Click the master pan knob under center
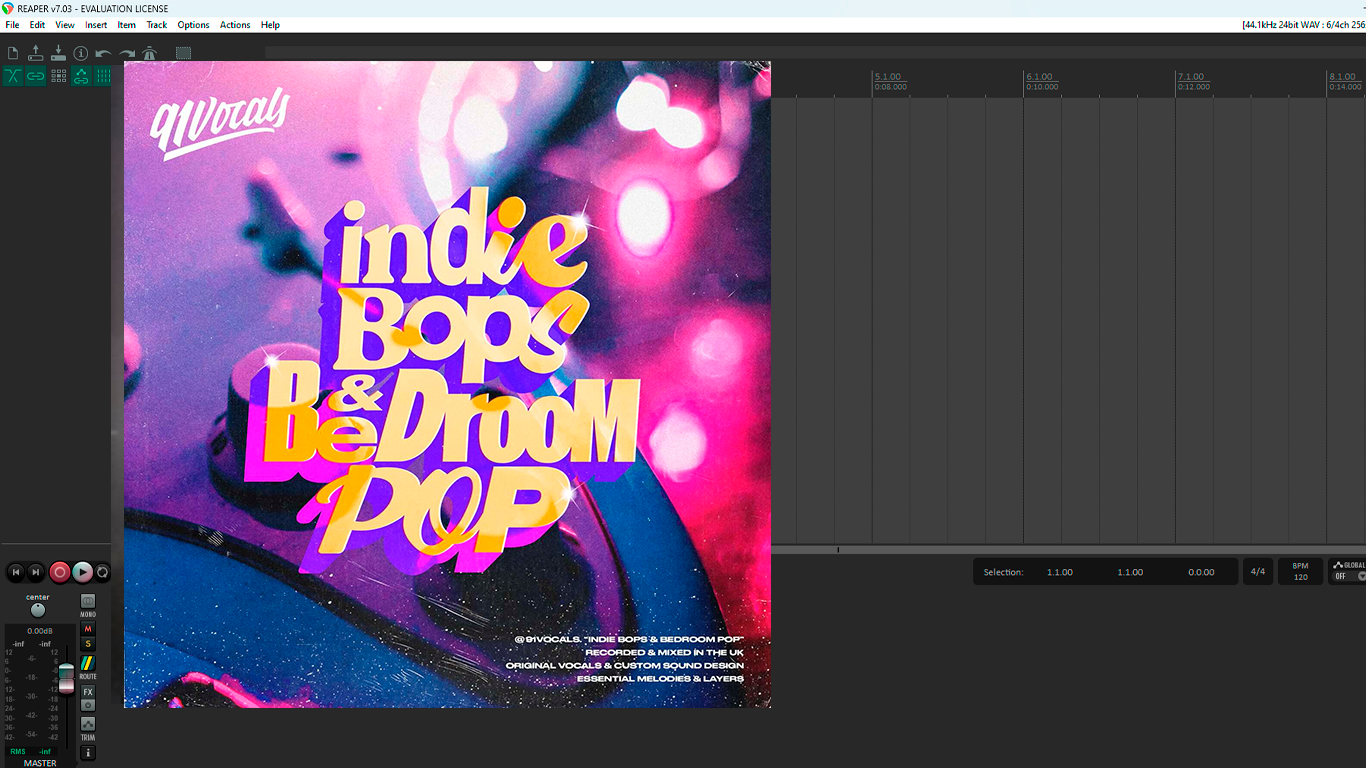Image resolution: width=1366 pixels, height=768 pixels. (38, 610)
